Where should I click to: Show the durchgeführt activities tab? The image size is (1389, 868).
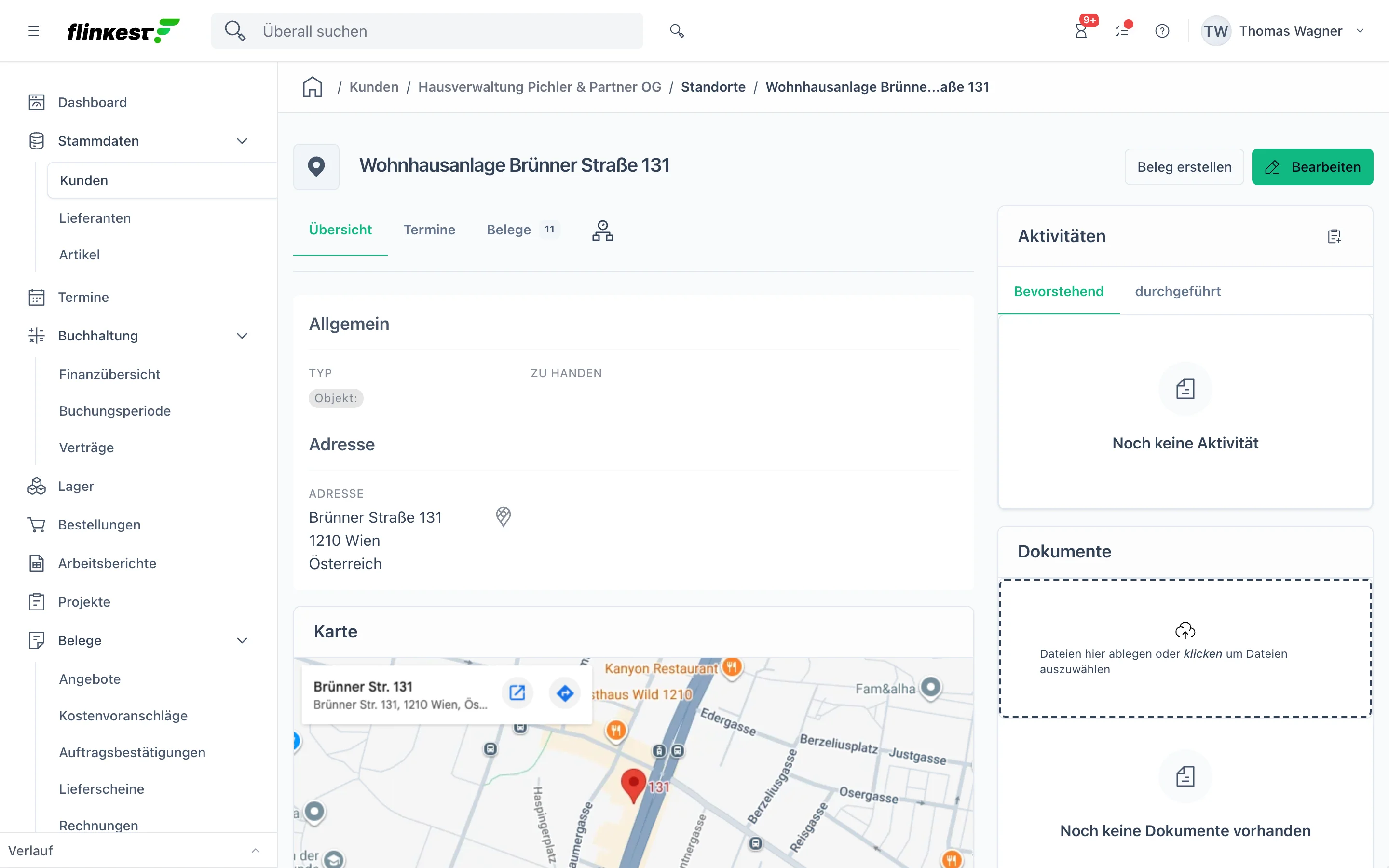(x=1178, y=291)
